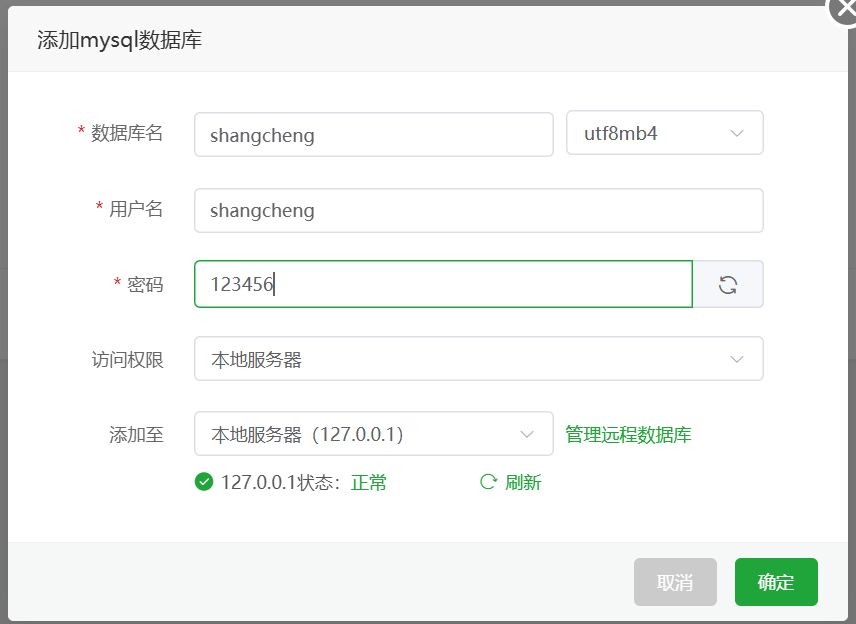Click the 添加至 field label
The height and width of the screenshot is (624, 856).
click(x=136, y=435)
